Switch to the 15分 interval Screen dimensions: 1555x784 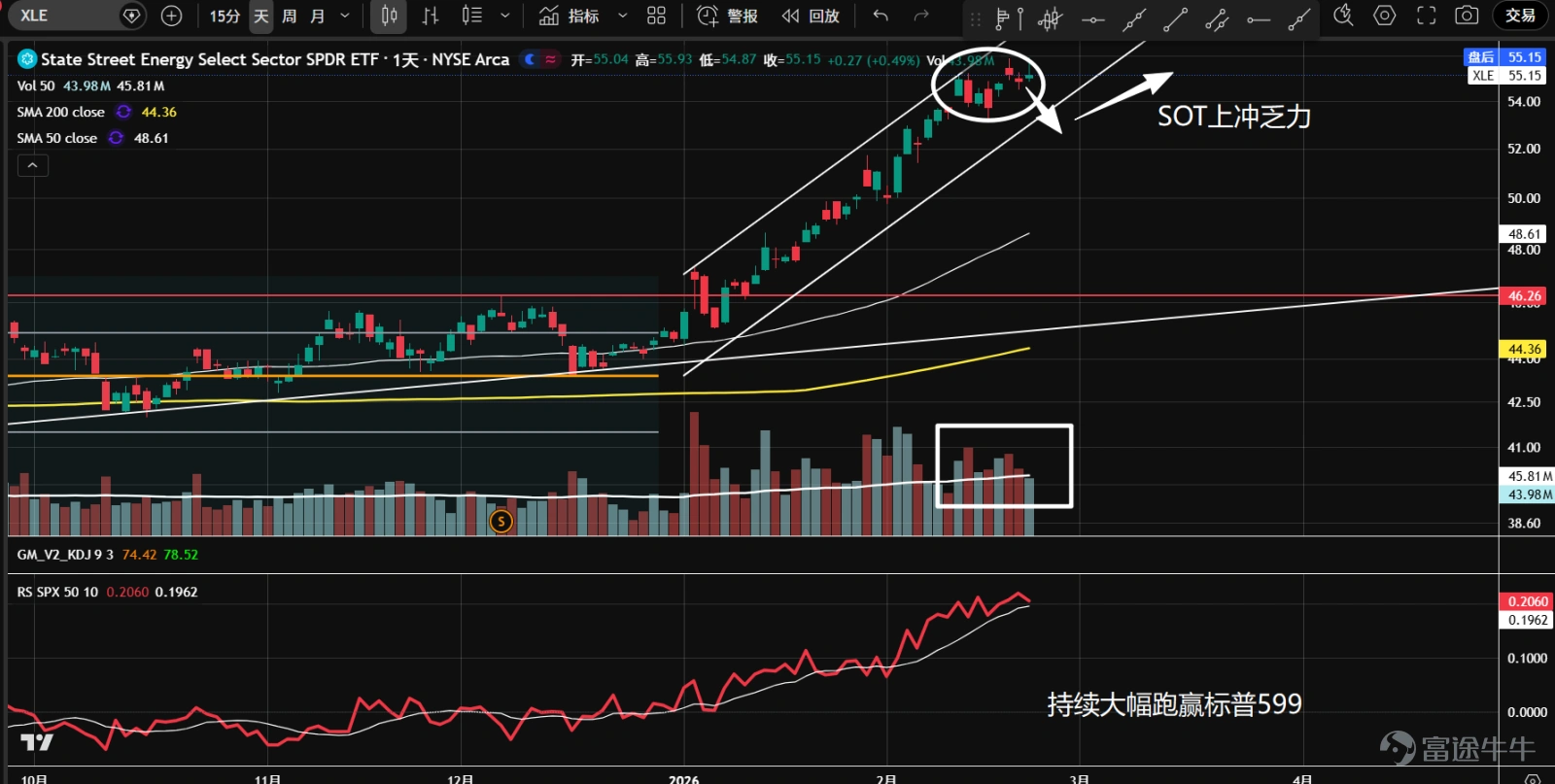[225, 16]
